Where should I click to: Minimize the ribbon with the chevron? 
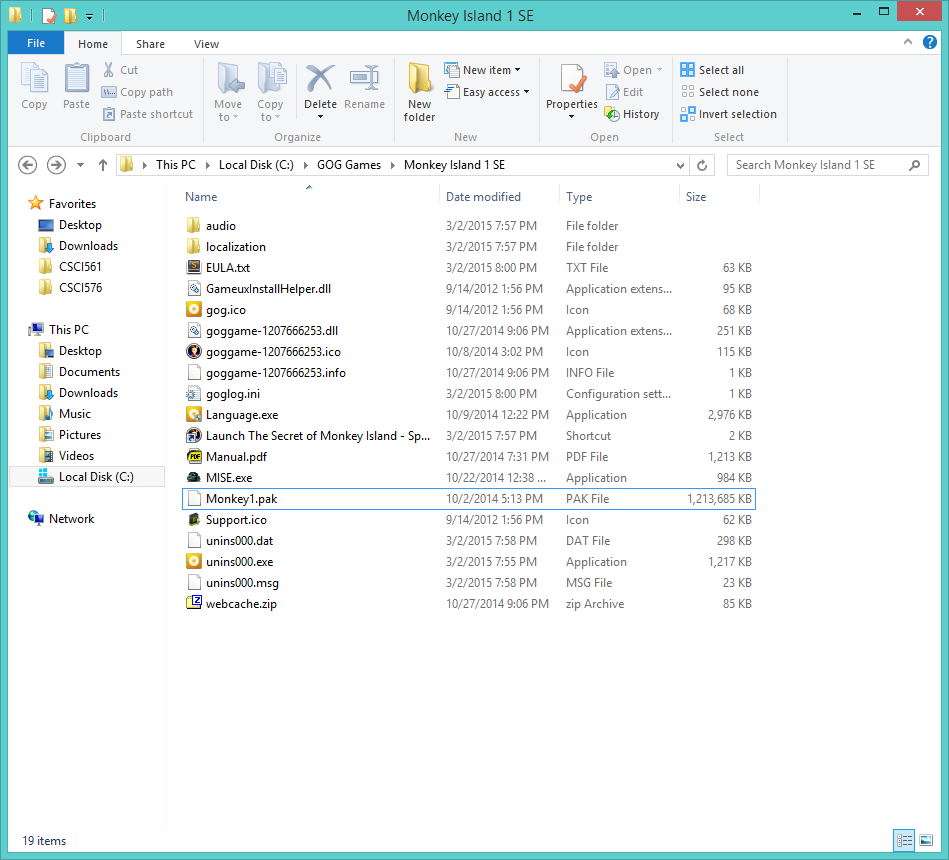point(907,42)
